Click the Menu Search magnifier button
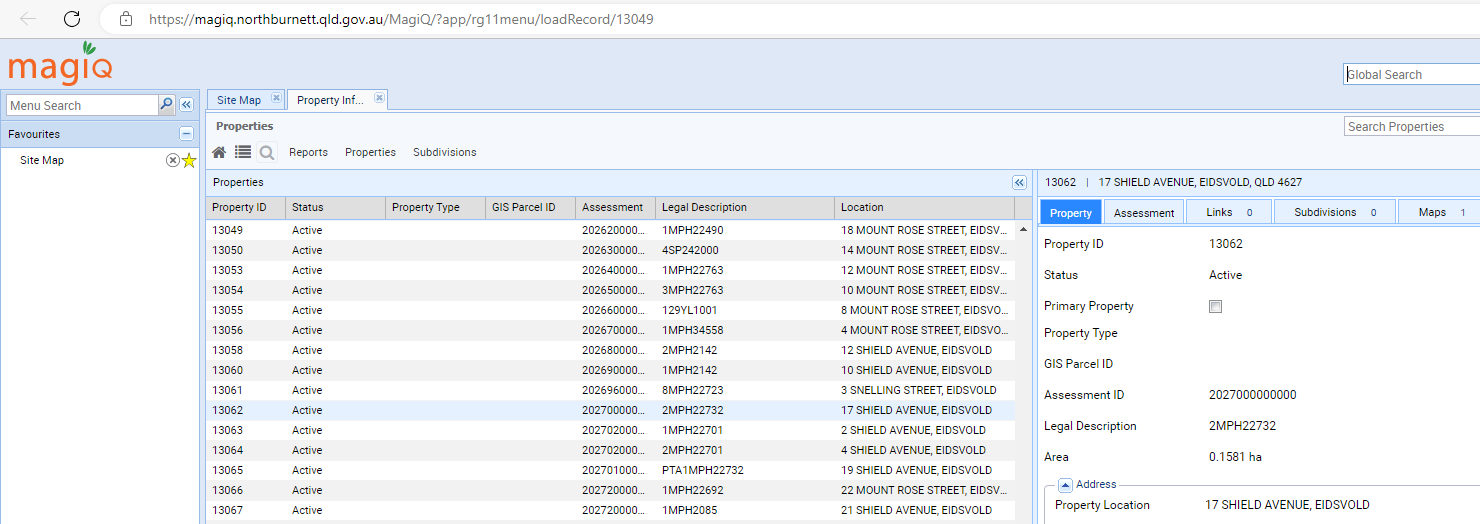The width and height of the screenshot is (1480, 524). [166, 105]
